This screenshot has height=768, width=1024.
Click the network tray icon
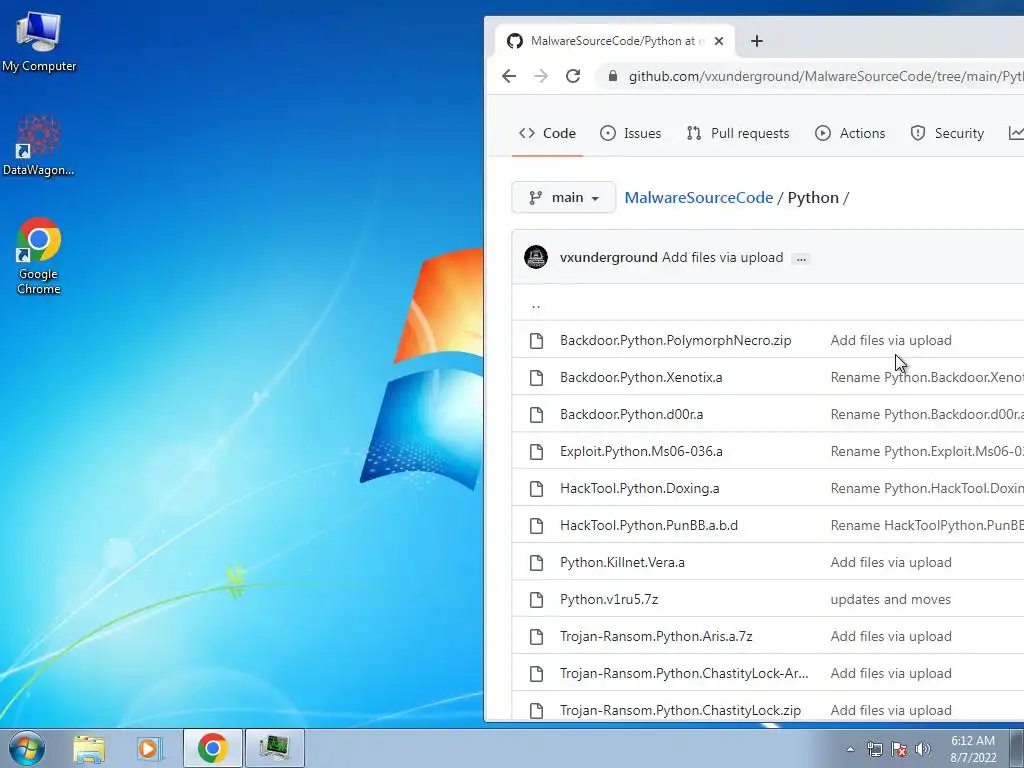[x=874, y=749]
